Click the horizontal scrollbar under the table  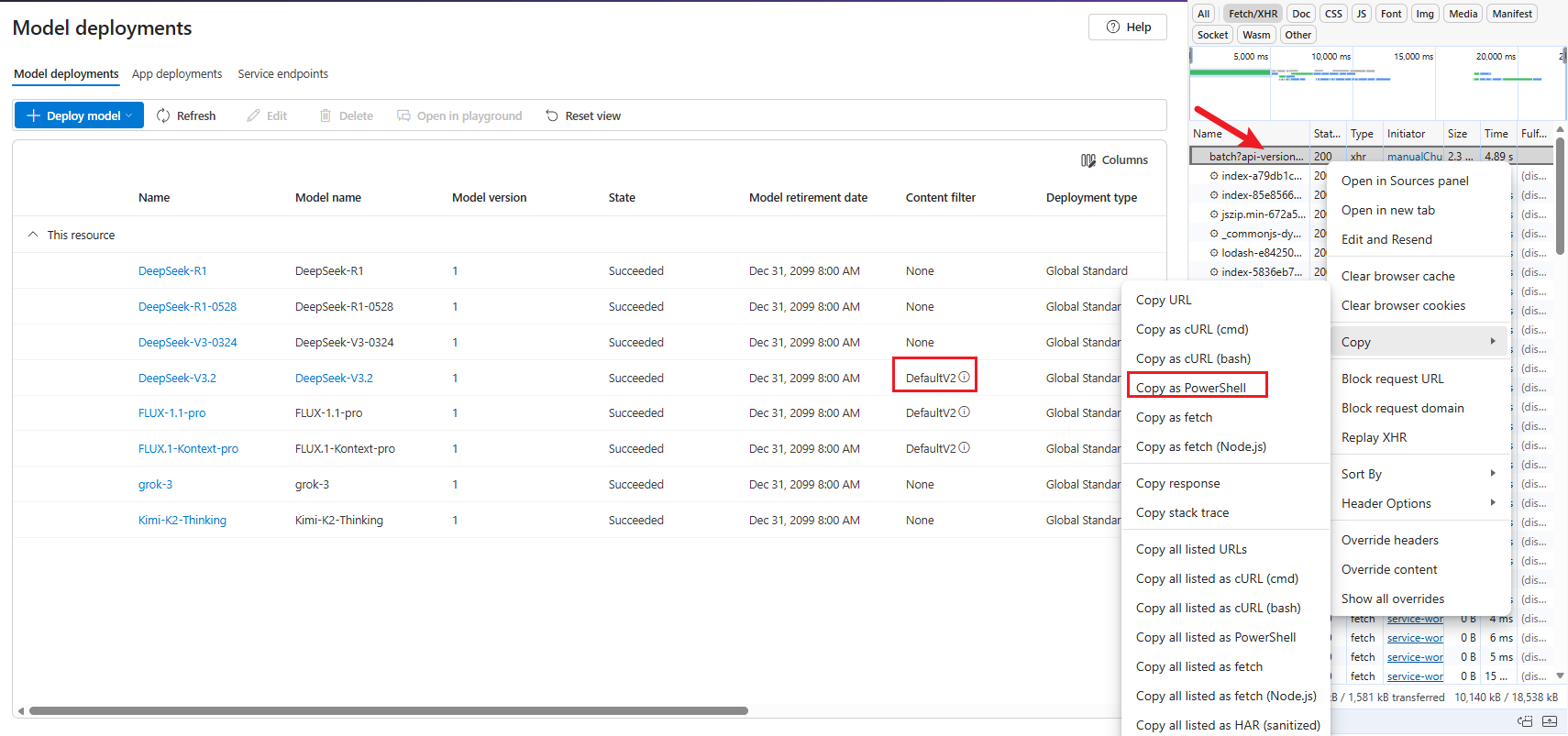pos(388,710)
